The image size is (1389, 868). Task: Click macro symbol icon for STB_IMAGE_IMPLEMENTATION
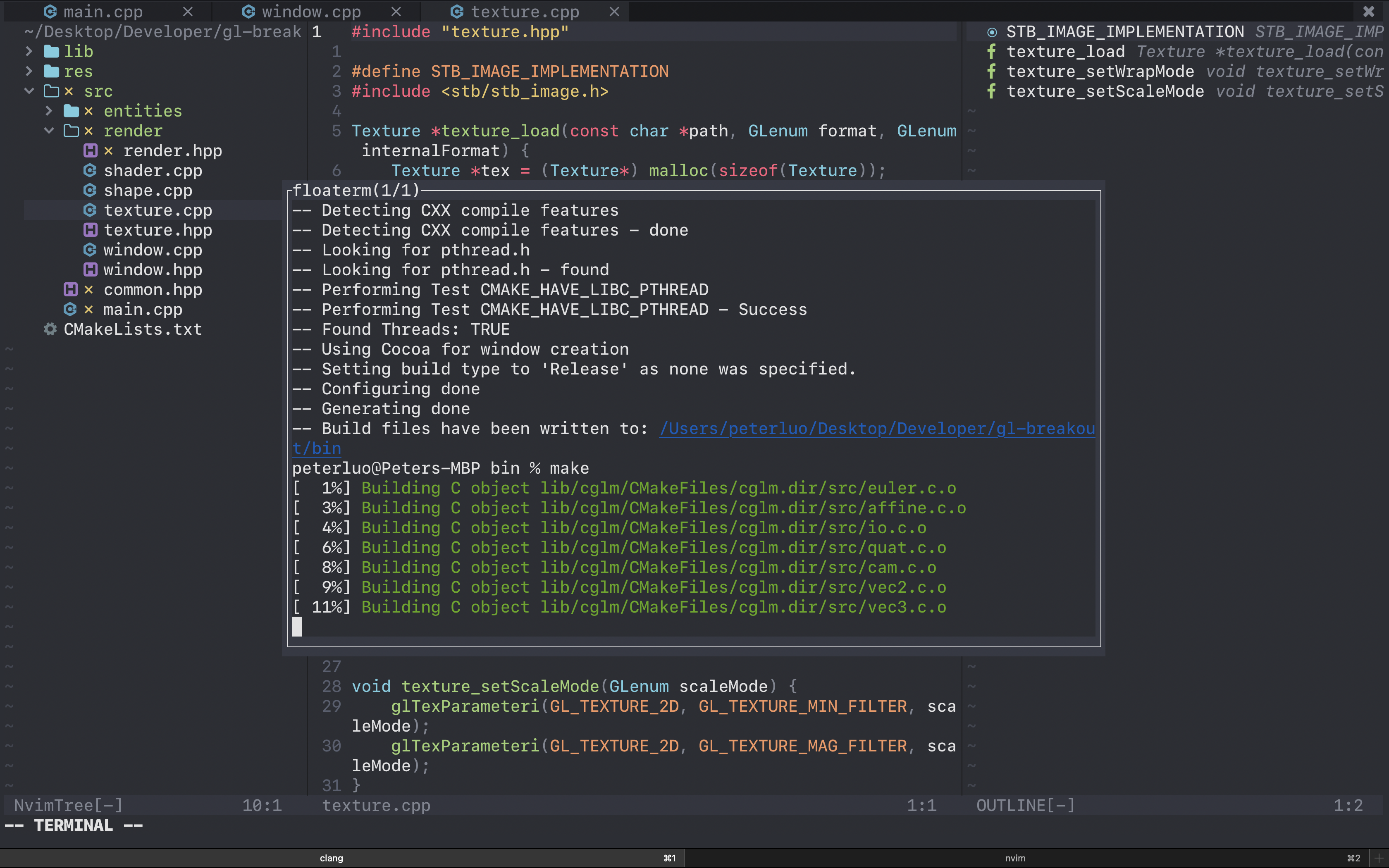pyautogui.click(x=992, y=32)
